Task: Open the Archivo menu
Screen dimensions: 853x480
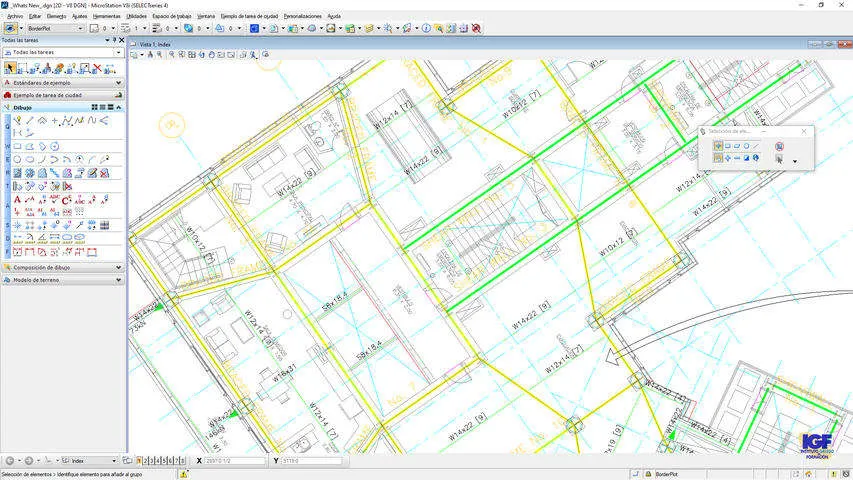Action: 15,16
